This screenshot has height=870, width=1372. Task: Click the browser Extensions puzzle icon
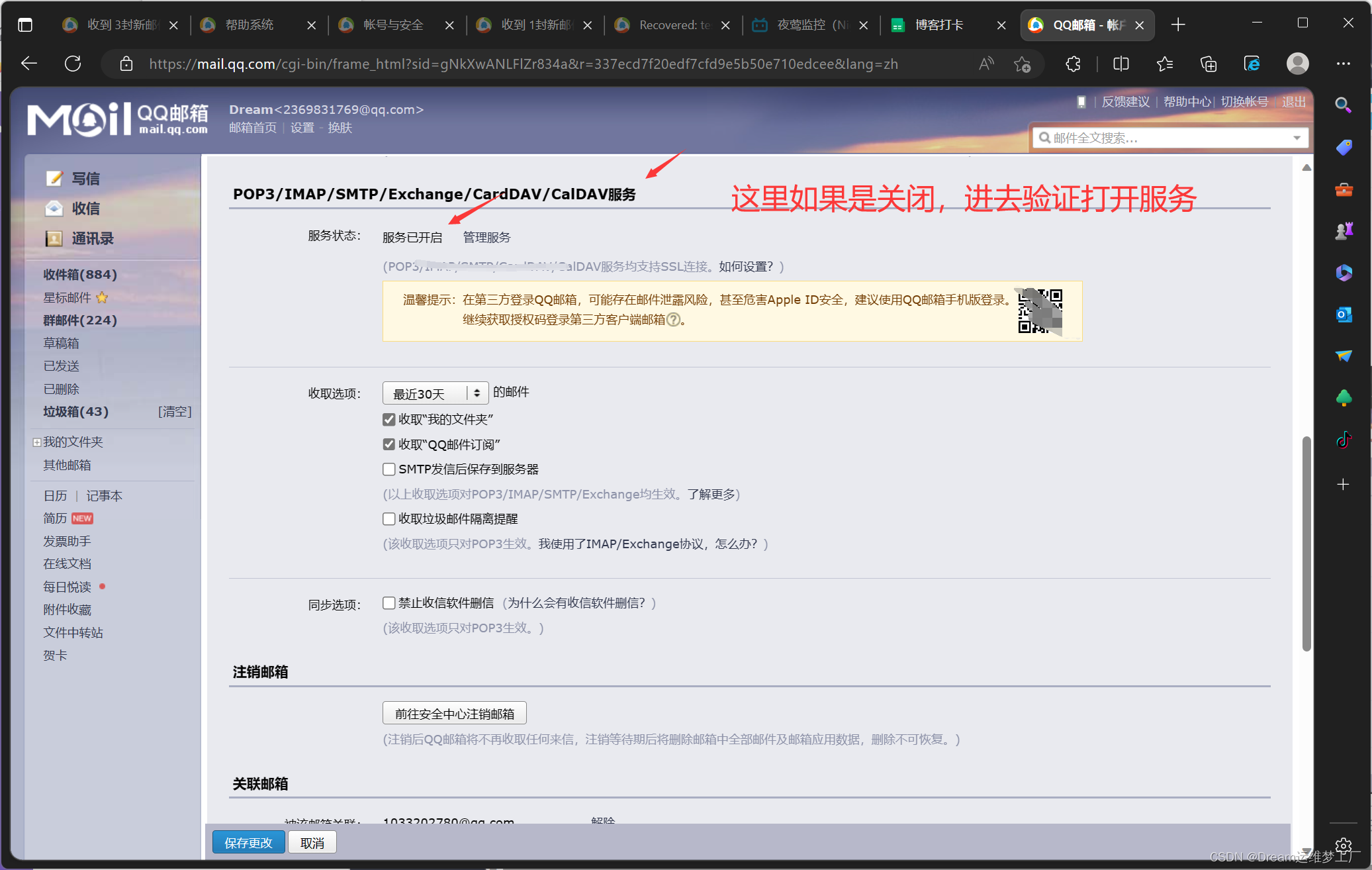[x=1073, y=64]
